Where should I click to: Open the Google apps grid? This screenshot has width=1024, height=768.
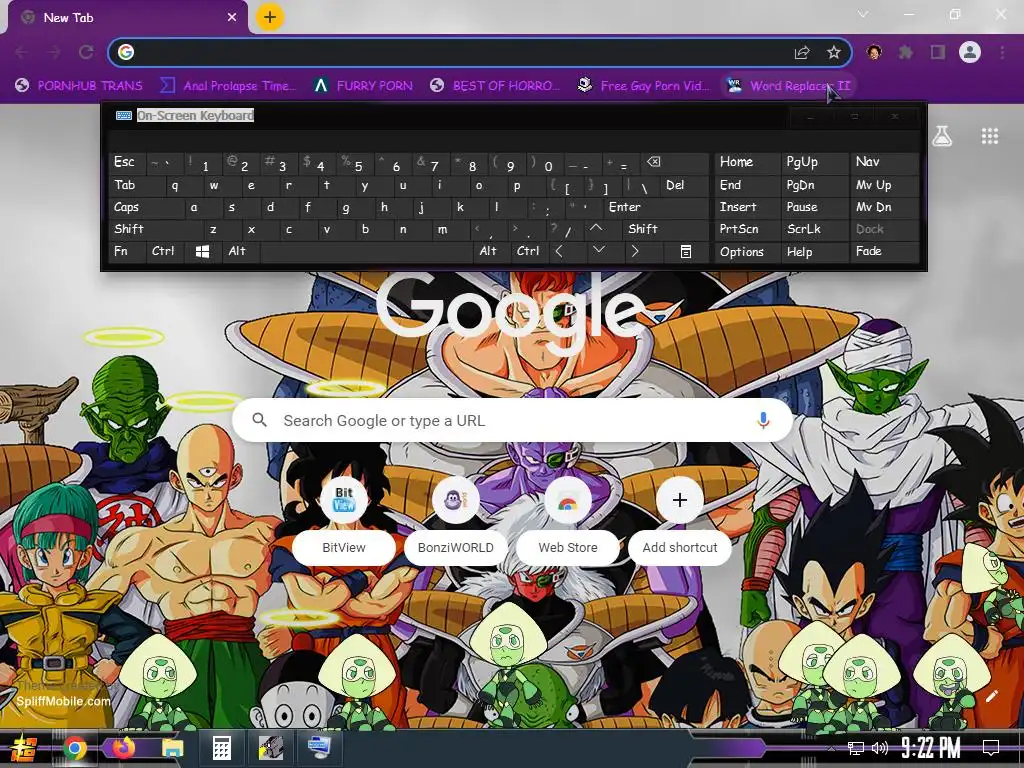[x=990, y=136]
